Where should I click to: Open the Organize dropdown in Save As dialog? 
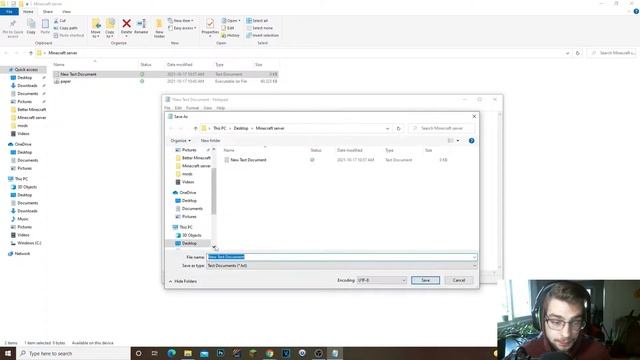[x=180, y=141]
